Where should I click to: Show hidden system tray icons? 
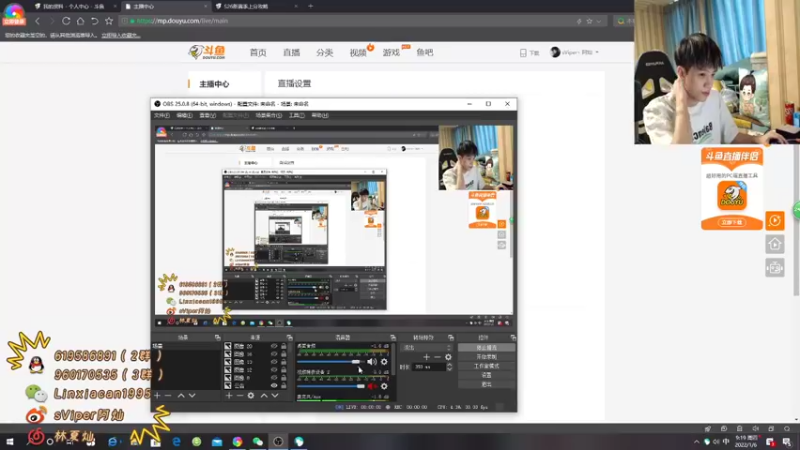click(696, 442)
